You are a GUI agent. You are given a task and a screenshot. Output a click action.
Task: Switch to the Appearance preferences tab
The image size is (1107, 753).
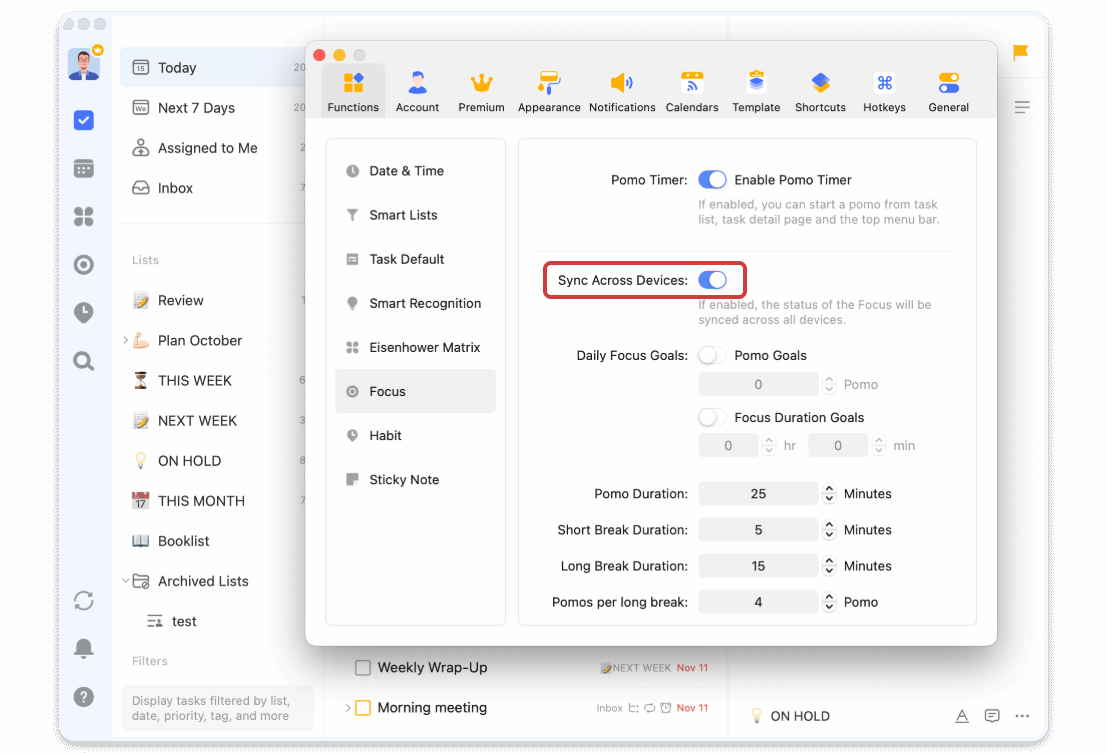coord(549,91)
